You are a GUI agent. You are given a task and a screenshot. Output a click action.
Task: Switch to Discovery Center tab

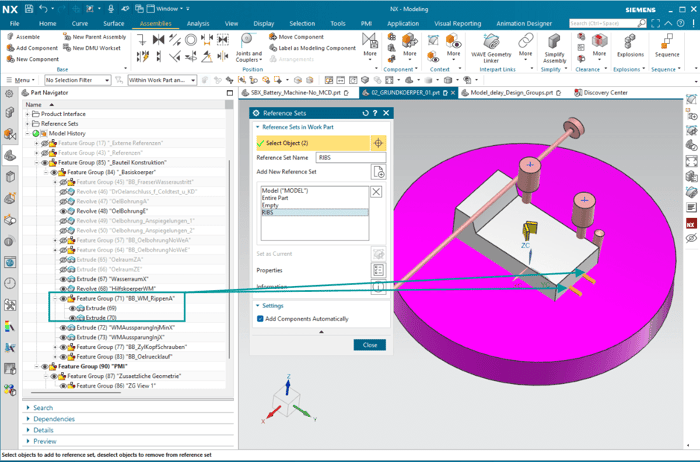coord(601,93)
